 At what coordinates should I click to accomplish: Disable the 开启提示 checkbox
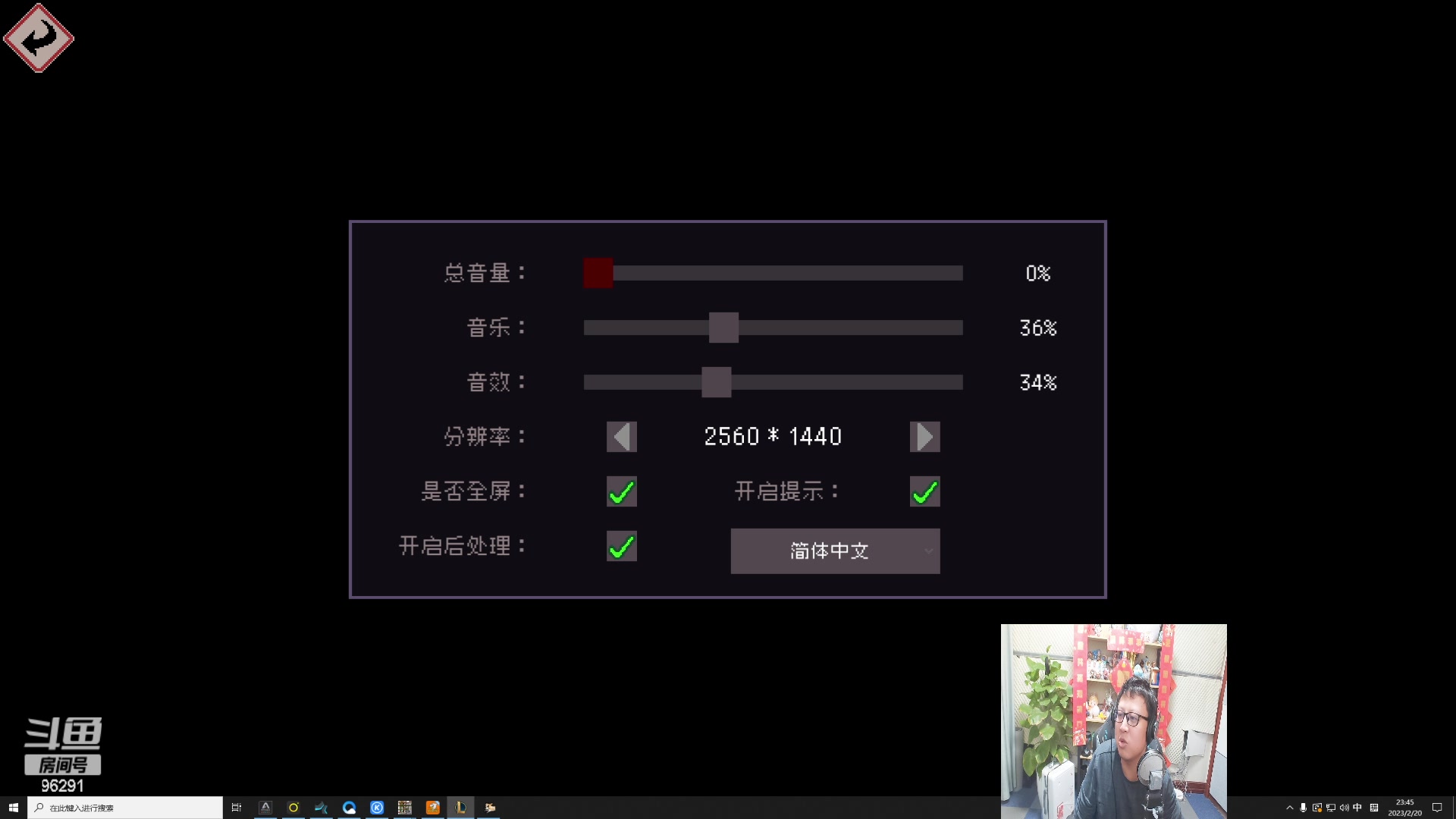tap(924, 491)
